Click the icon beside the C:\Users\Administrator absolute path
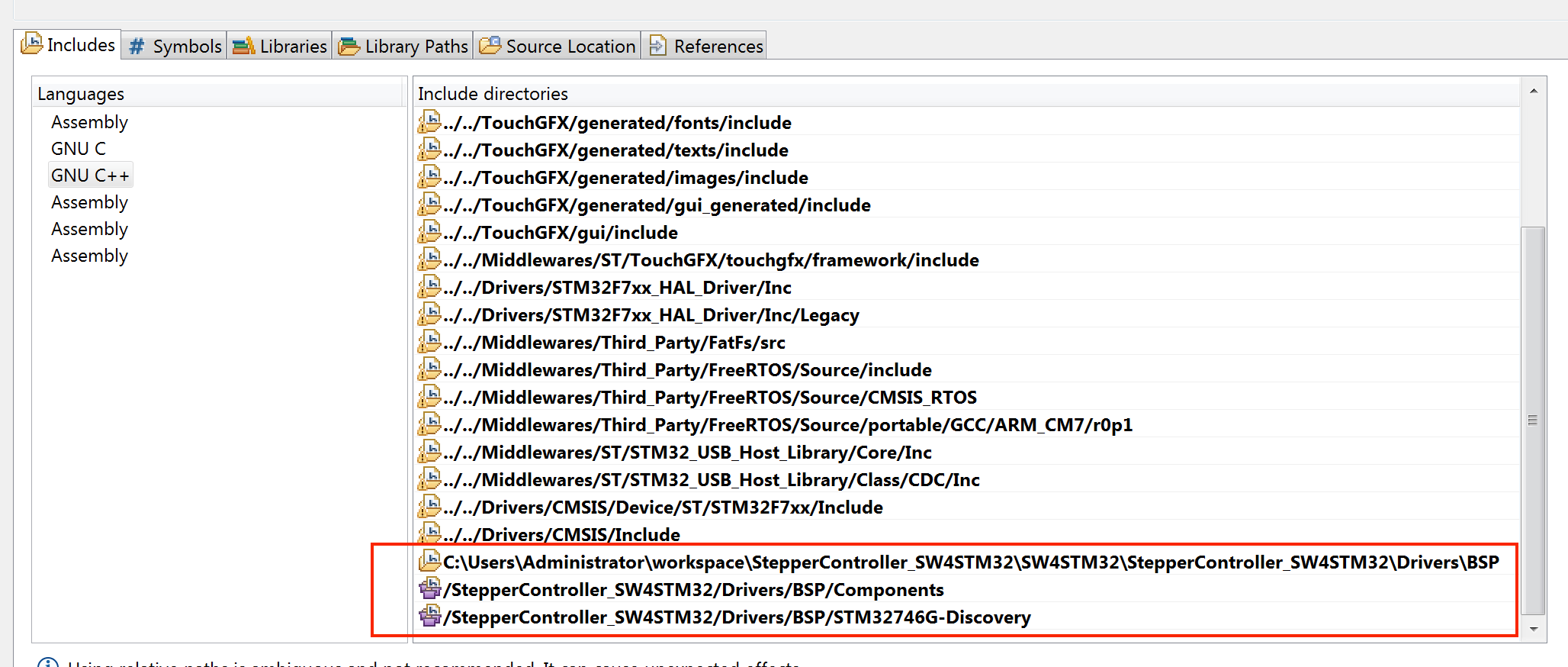The width and height of the screenshot is (1568, 667). (x=430, y=562)
